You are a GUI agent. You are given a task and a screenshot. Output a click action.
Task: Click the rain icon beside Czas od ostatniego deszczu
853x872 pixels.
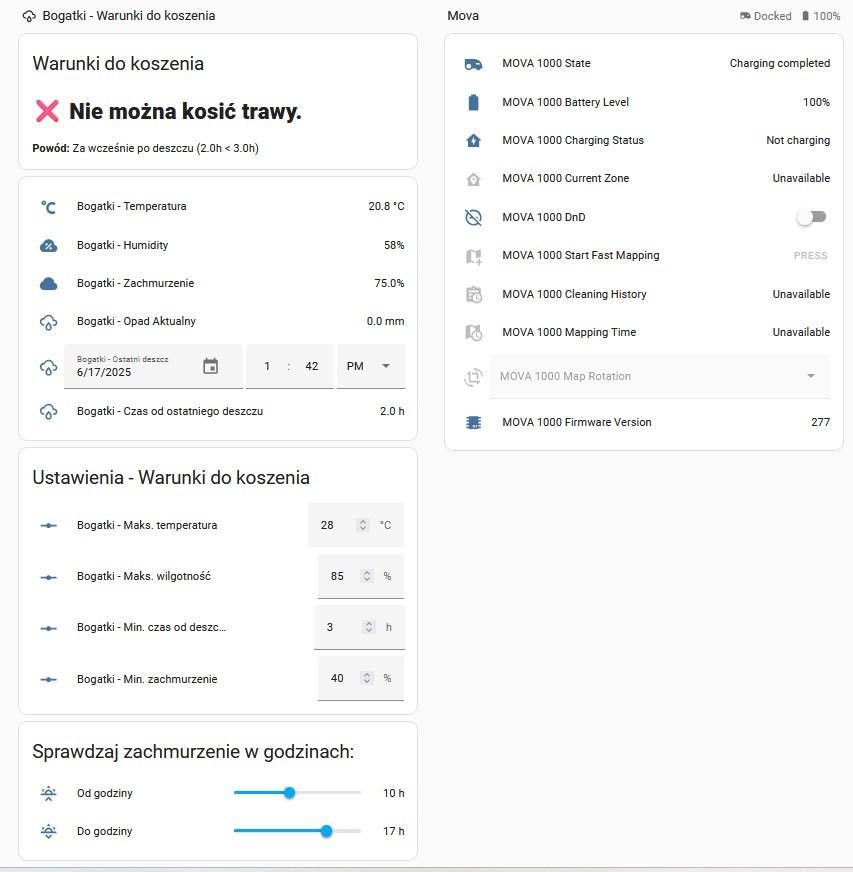[48, 412]
